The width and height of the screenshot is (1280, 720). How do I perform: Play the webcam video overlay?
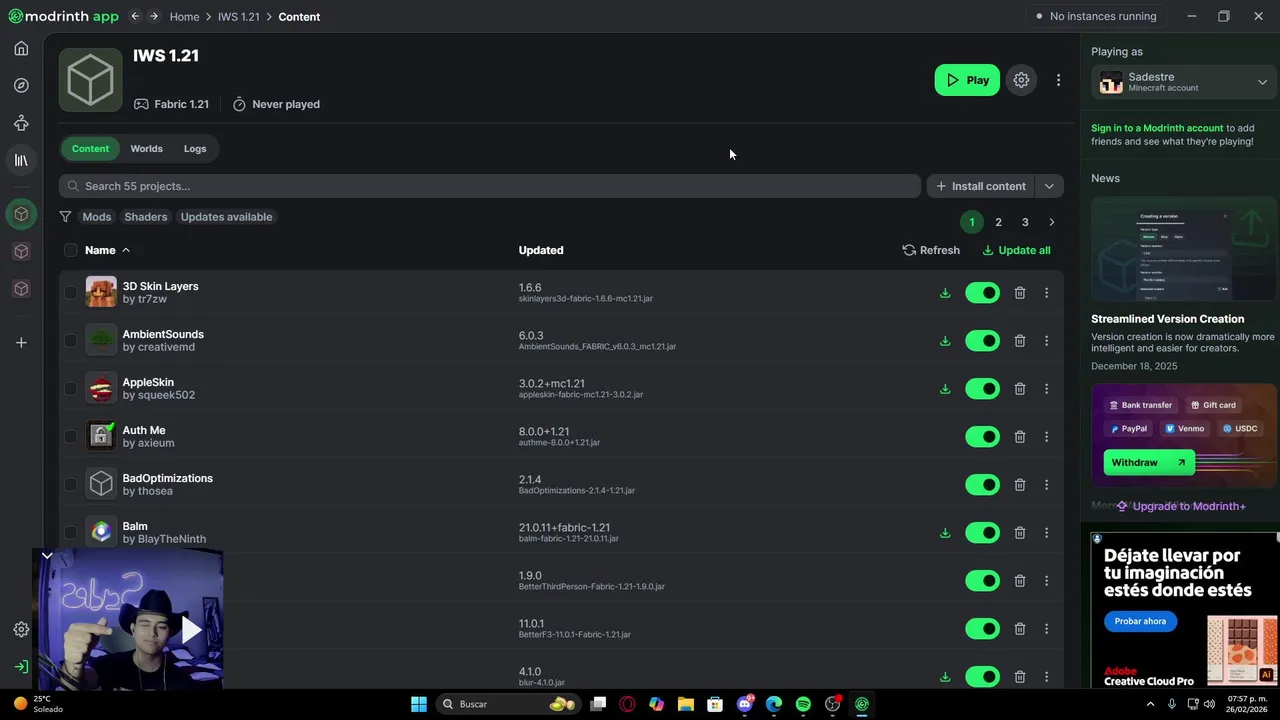pyautogui.click(x=190, y=630)
